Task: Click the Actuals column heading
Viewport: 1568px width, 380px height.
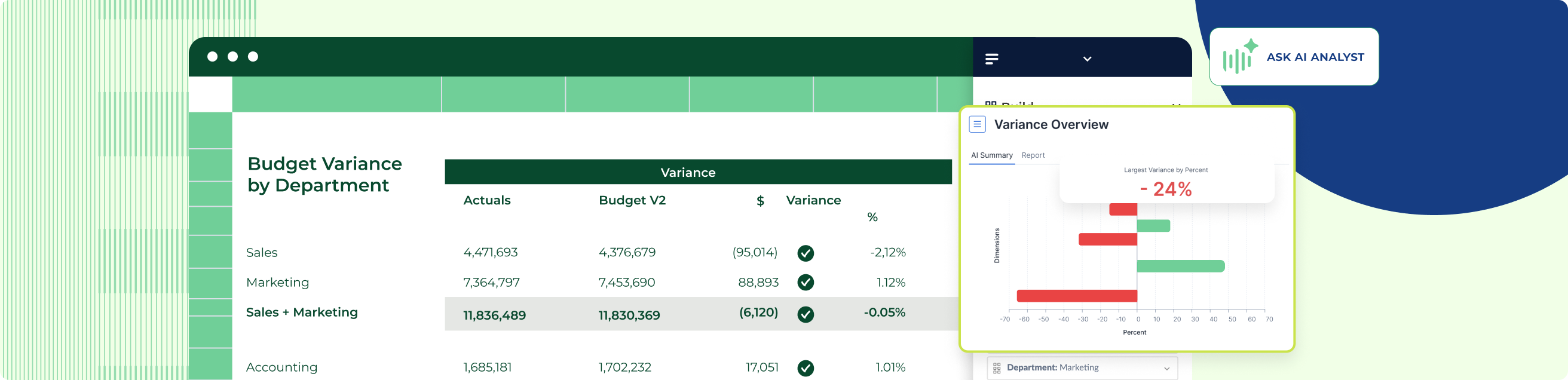Action: [487, 200]
